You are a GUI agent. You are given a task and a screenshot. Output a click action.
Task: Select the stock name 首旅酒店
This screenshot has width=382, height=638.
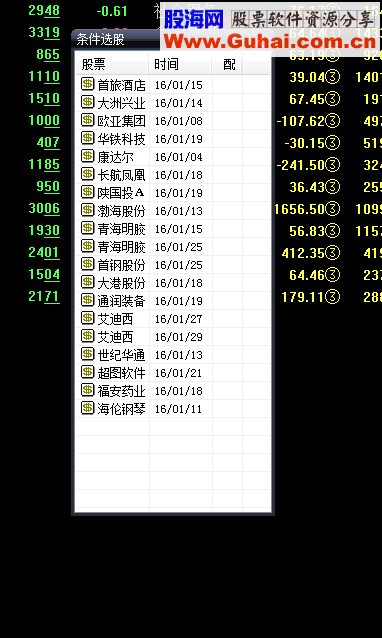coord(121,85)
